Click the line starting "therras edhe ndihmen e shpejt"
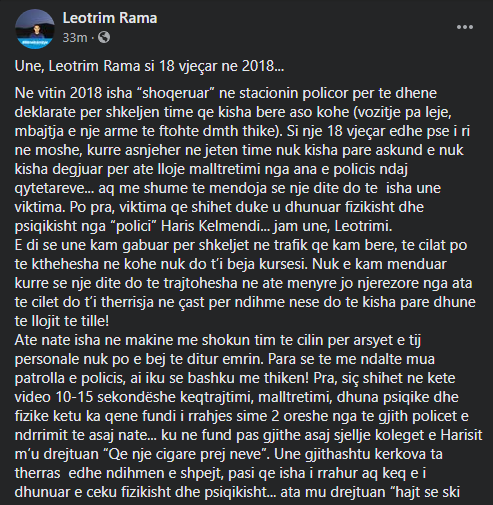493x505 pixels. click(220, 473)
